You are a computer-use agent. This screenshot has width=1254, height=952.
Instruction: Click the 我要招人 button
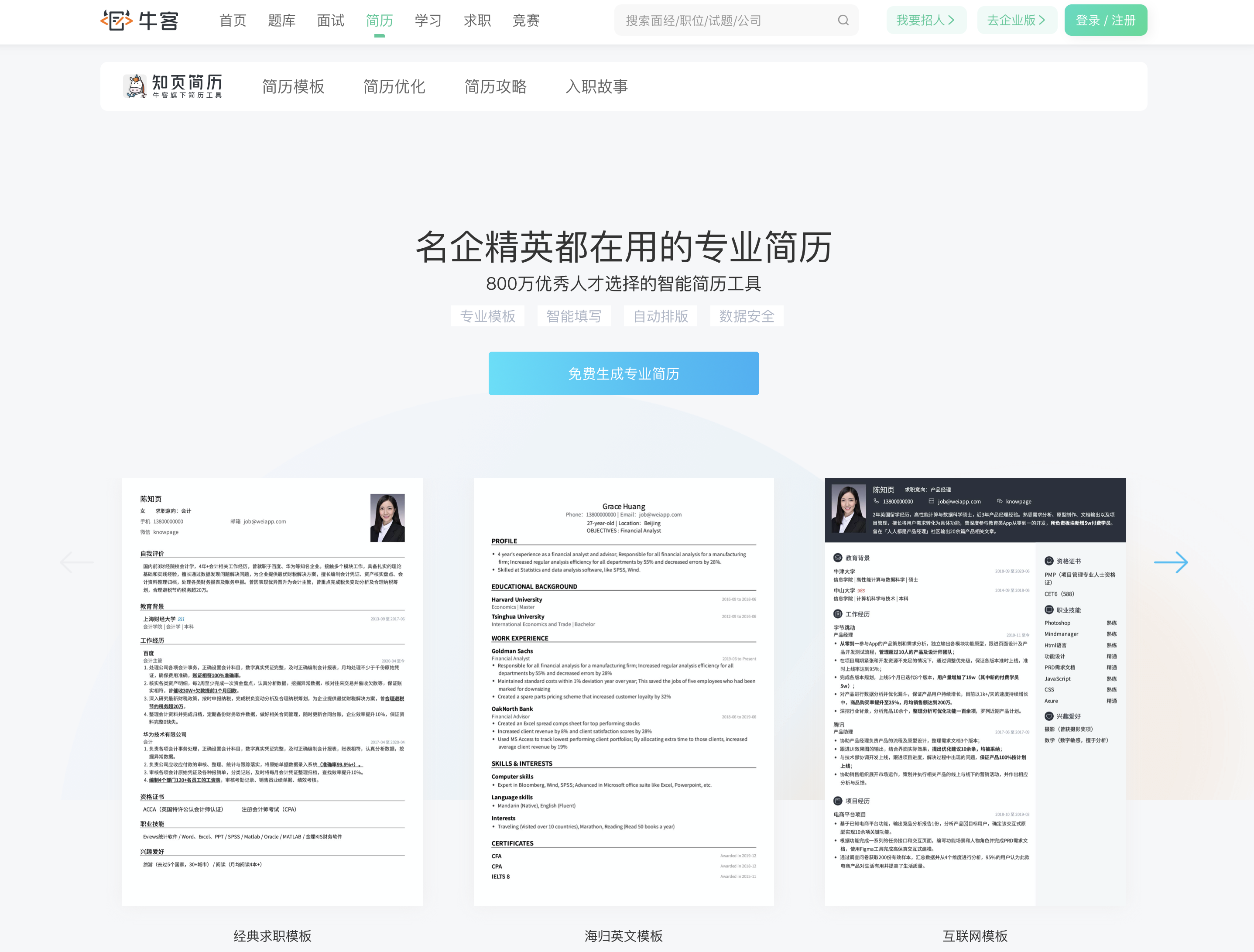click(x=926, y=21)
